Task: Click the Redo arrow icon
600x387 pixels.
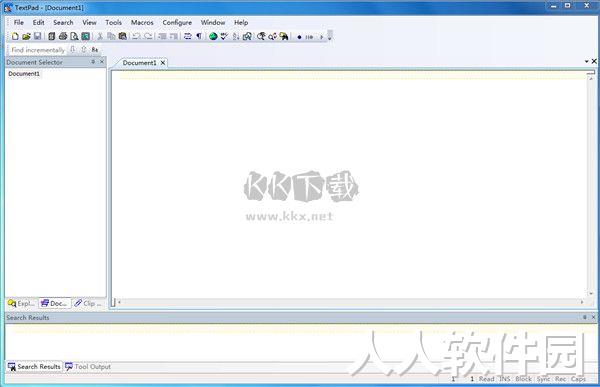Action: pos(148,36)
